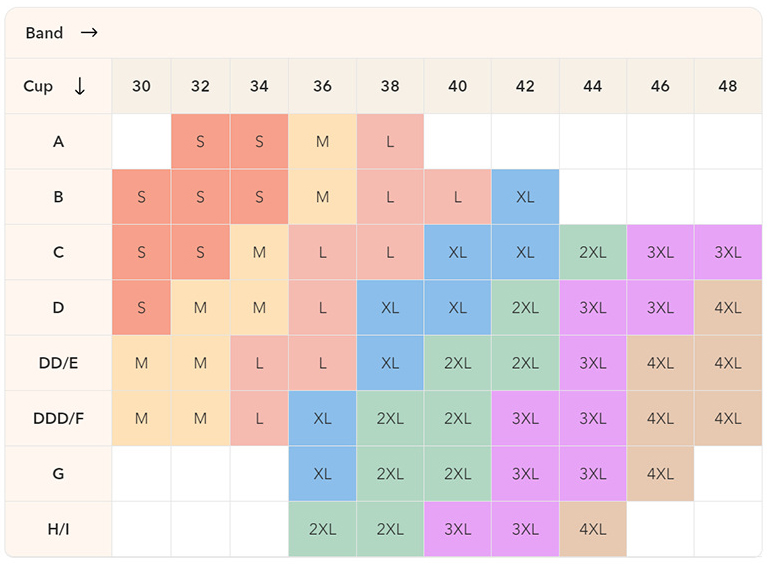The image size is (768, 564).
Task: Select the 4XL cell in H/I cup row
Action: click(593, 529)
